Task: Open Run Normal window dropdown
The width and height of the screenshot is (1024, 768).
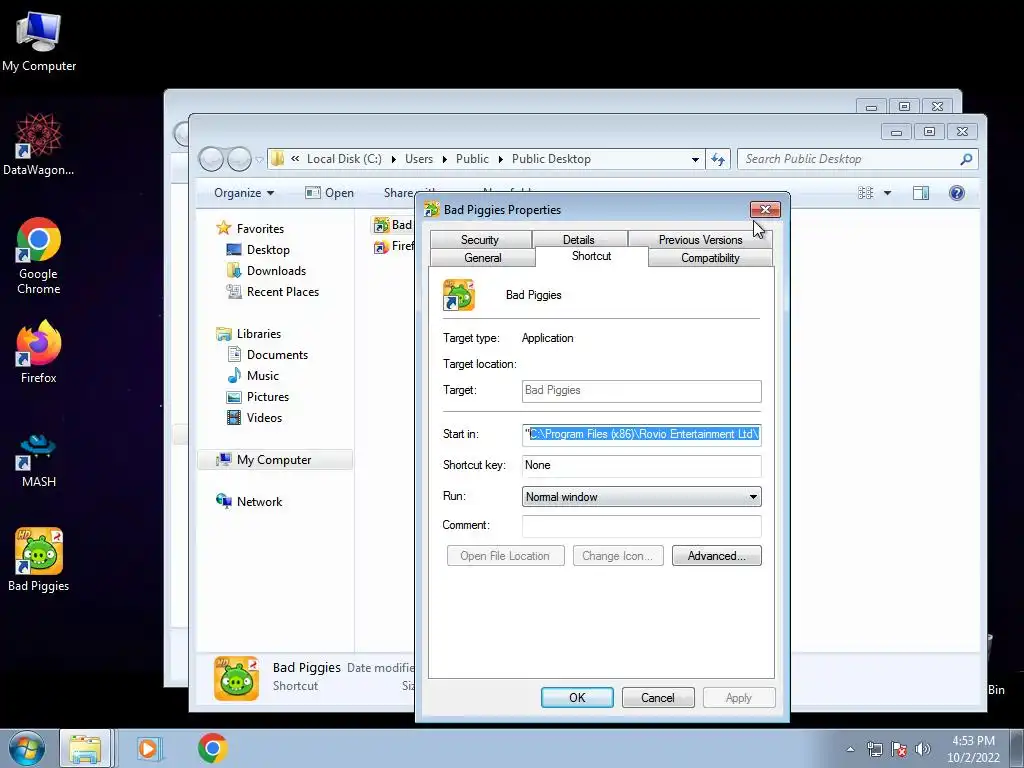Action: point(641,497)
